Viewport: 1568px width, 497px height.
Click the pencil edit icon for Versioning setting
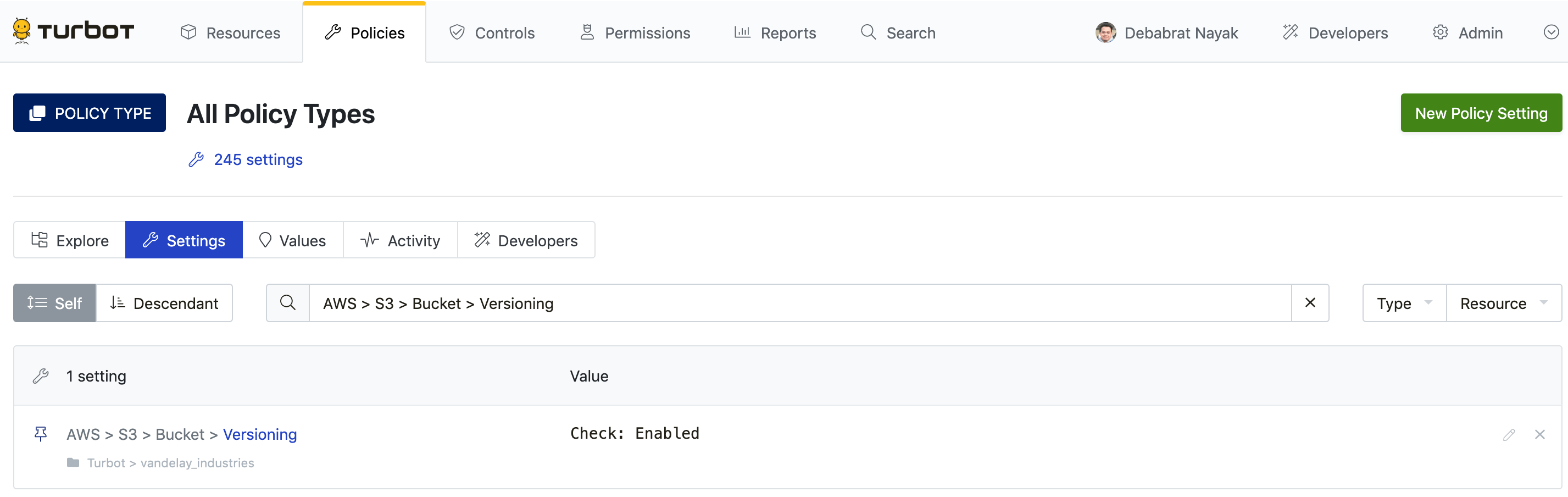tap(1508, 434)
